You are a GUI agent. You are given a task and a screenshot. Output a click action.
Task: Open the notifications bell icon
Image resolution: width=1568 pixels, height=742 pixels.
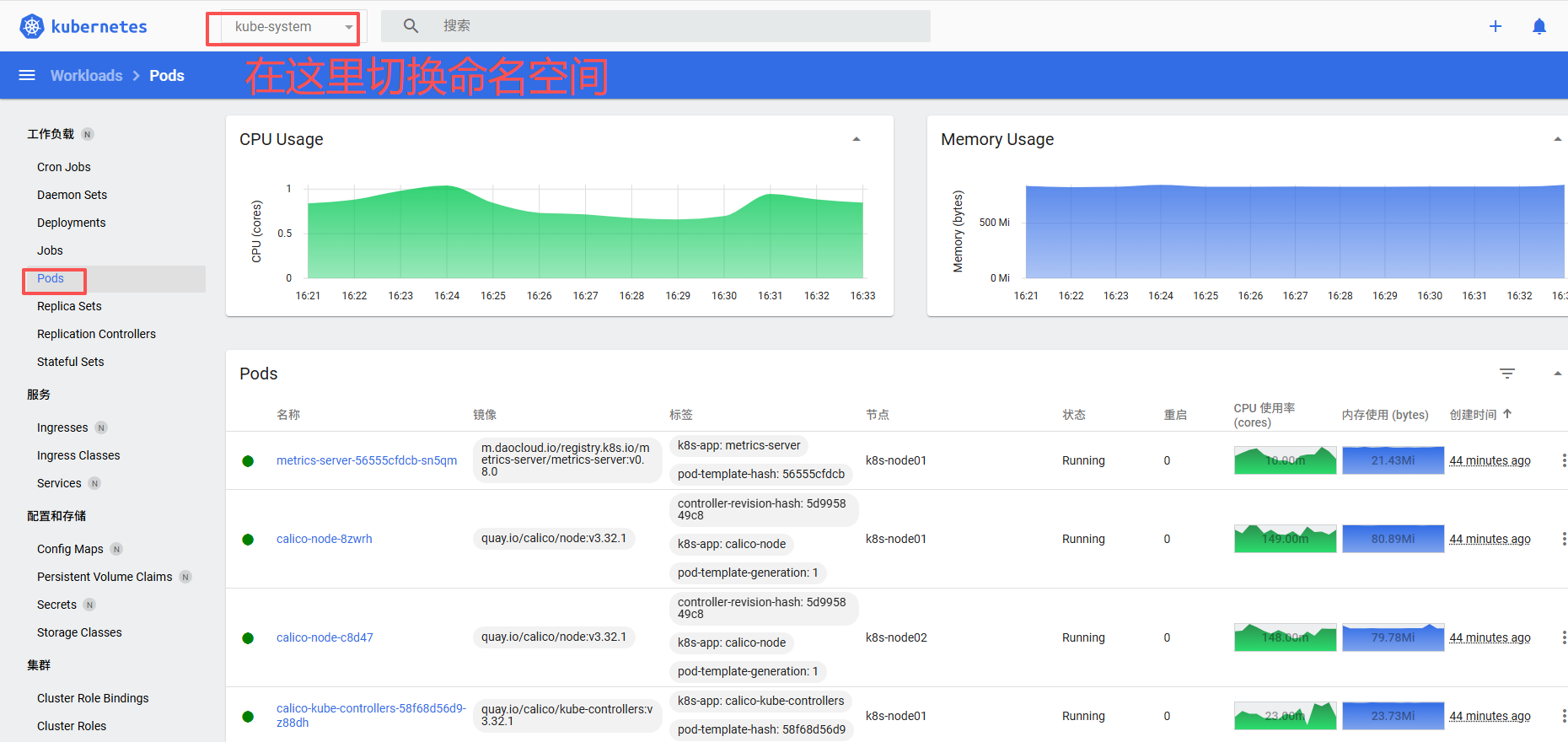coord(1539,26)
